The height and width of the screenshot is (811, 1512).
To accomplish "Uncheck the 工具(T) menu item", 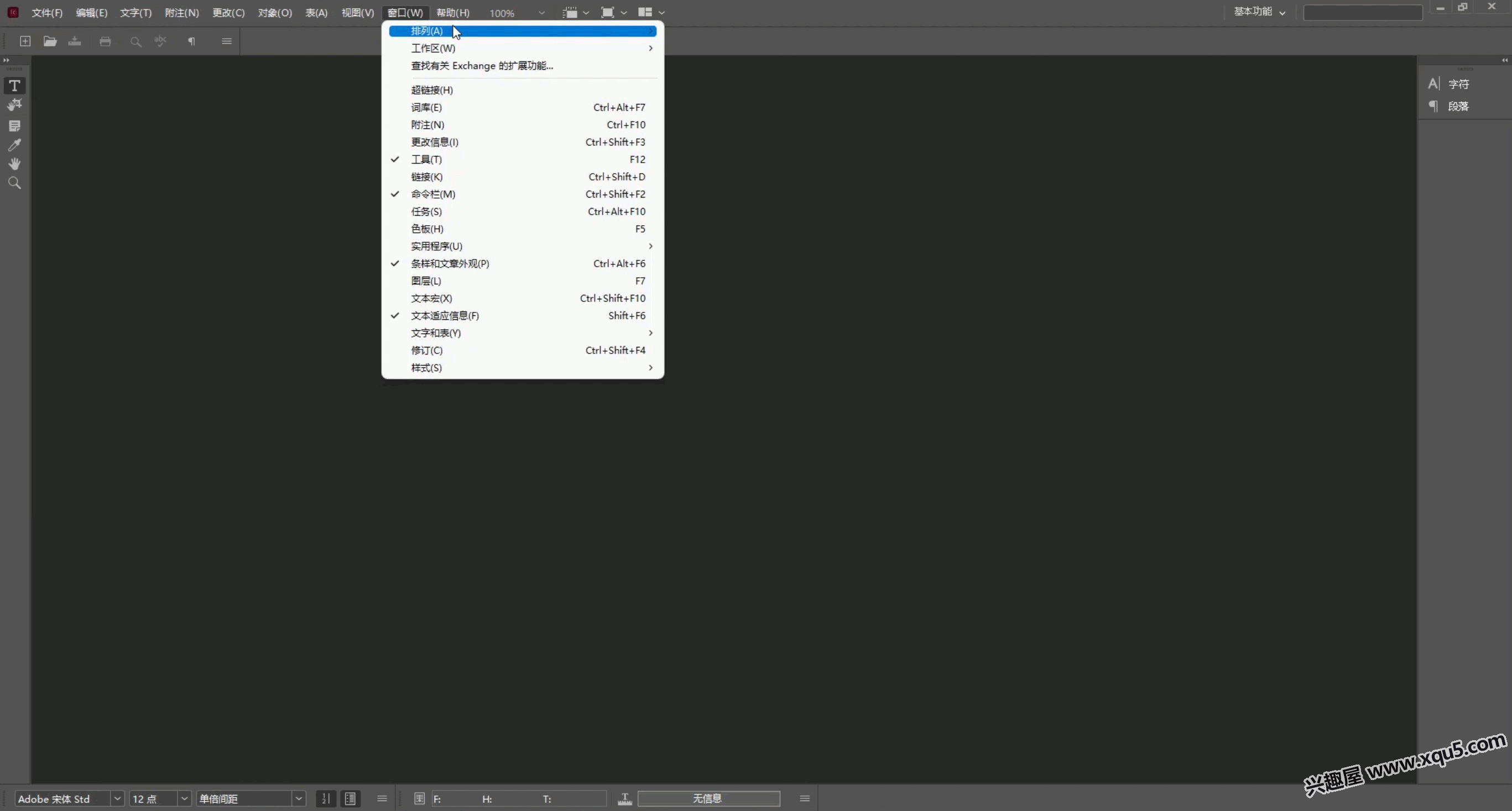I will click(523, 160).
